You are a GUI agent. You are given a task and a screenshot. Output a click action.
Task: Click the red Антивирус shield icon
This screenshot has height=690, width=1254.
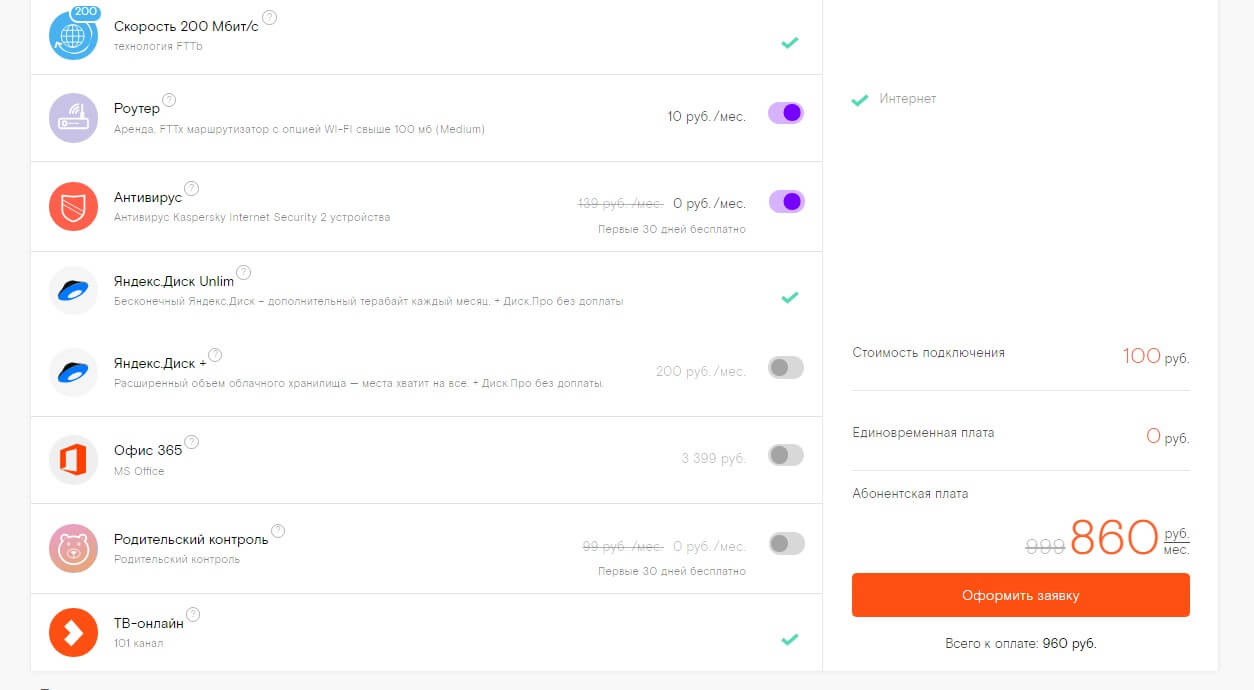(73, 206)
